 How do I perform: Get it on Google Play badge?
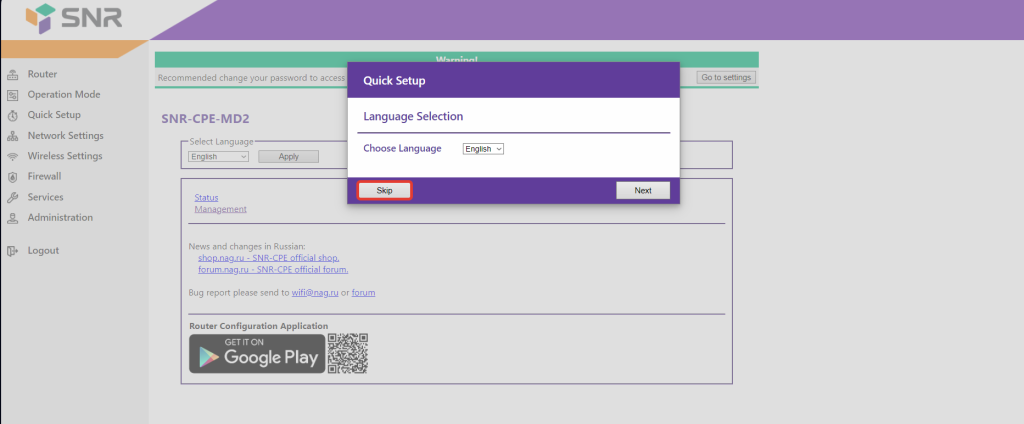click(257, 354)
